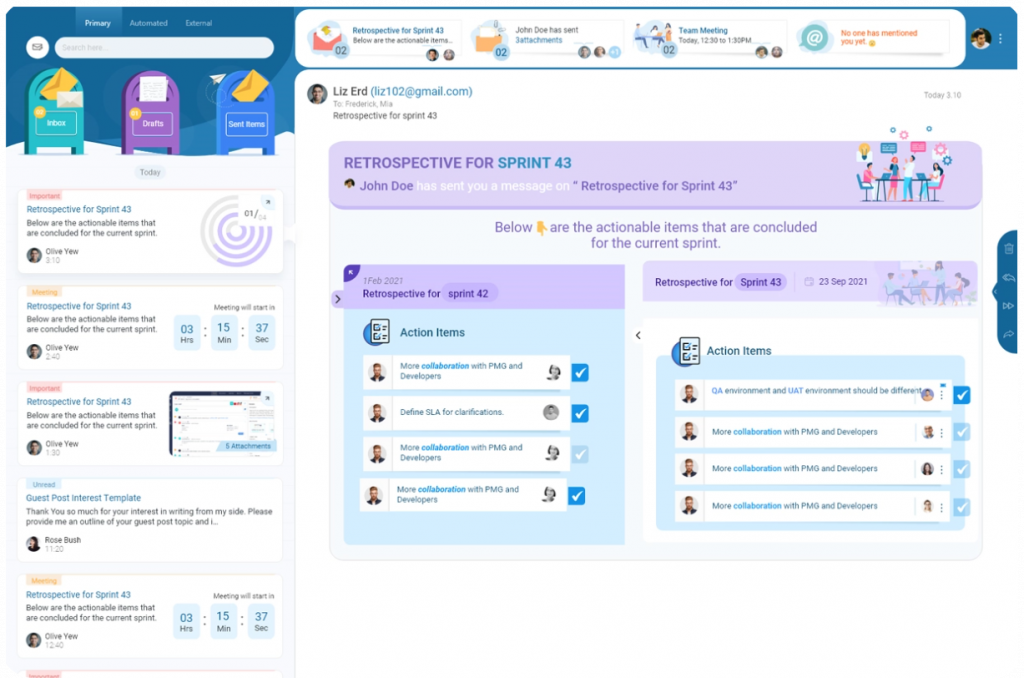Click the Sprint 43 pill tag

pyautogui.click(x=760, y=282)
